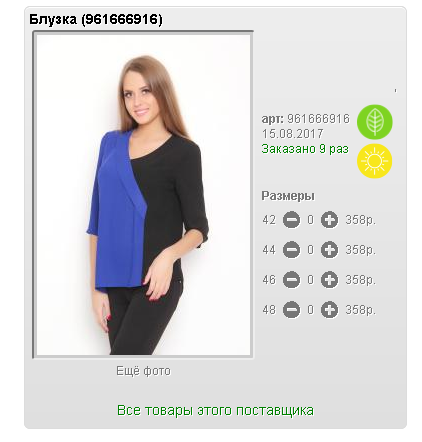
Task: Click the blouse product photo
Action: [x=143, y=195]
